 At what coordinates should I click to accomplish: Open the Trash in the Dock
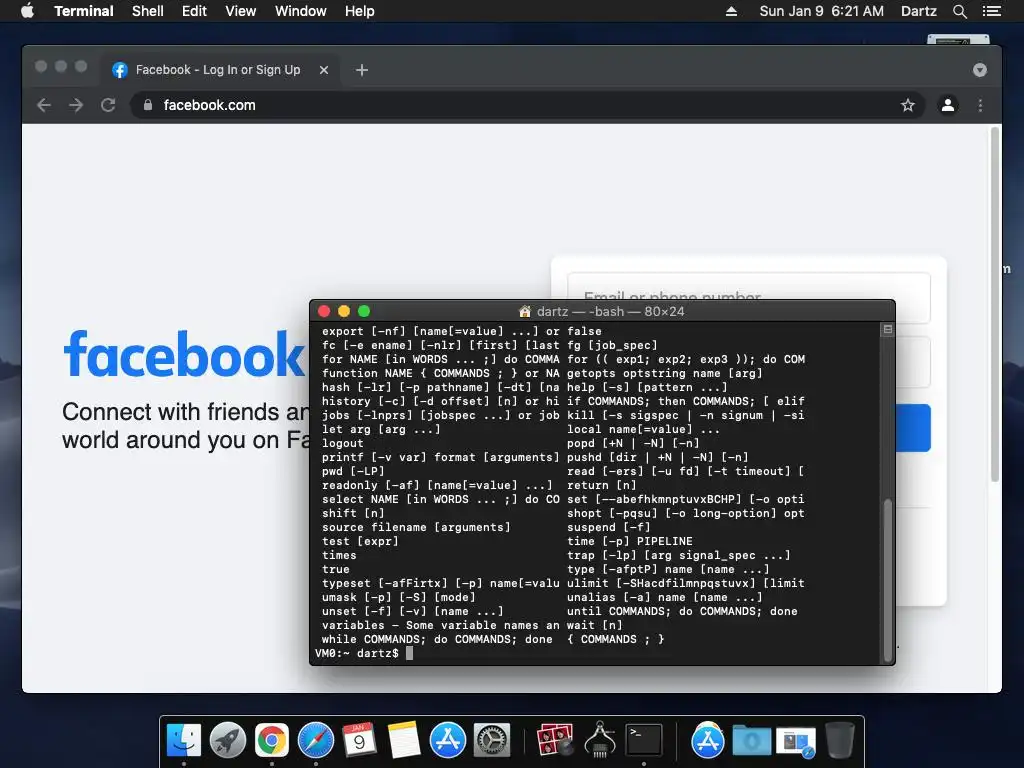(840, 741)
